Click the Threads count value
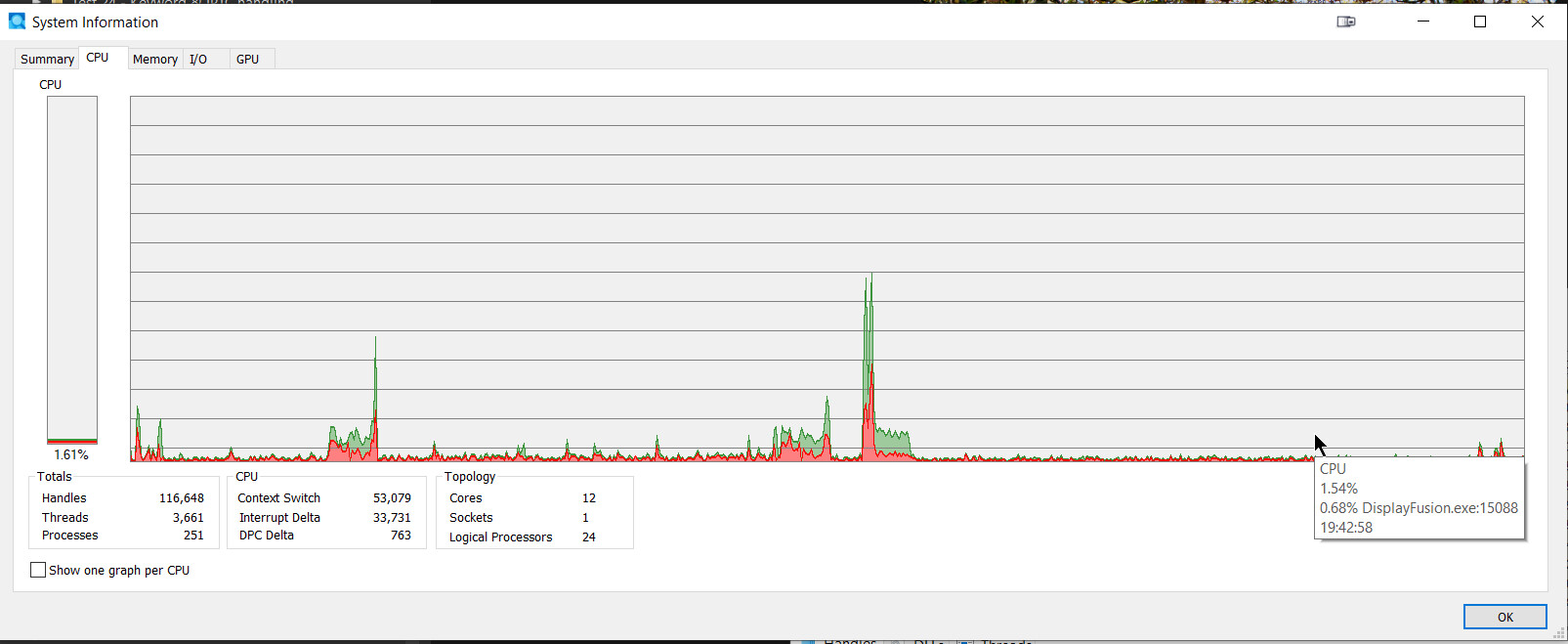 (x=188, y=518)
